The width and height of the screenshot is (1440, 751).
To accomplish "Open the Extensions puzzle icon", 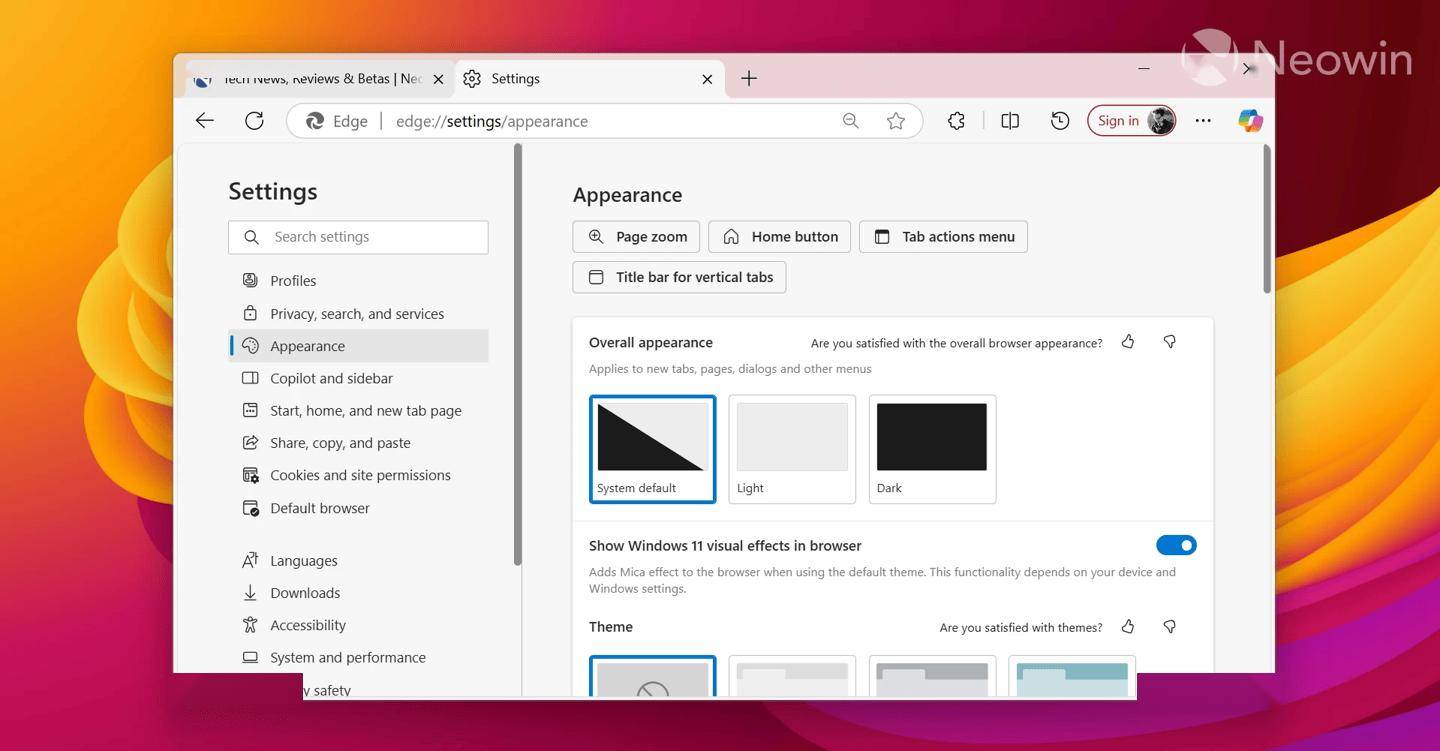I will 956,121.
